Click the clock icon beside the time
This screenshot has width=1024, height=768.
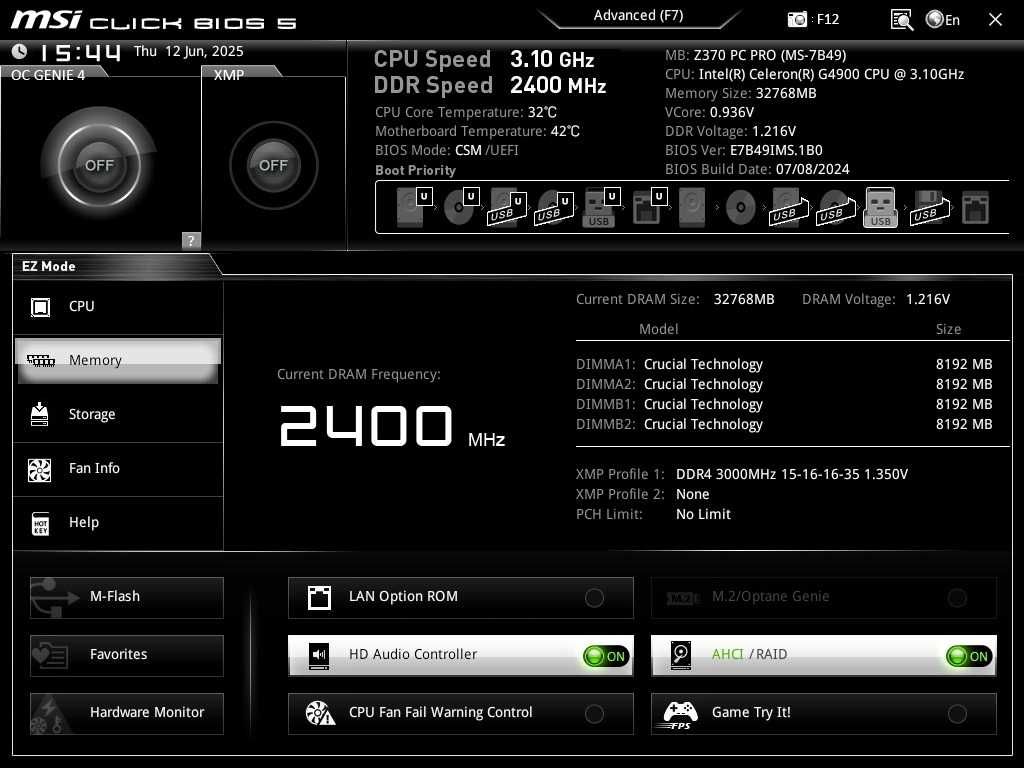[x=20, y=51]
